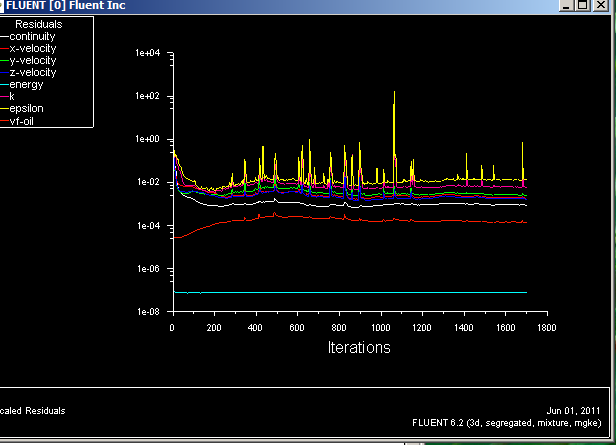Screen dimensions: 616x445
Task: Click the k residual legend entry
Action: 12,96
